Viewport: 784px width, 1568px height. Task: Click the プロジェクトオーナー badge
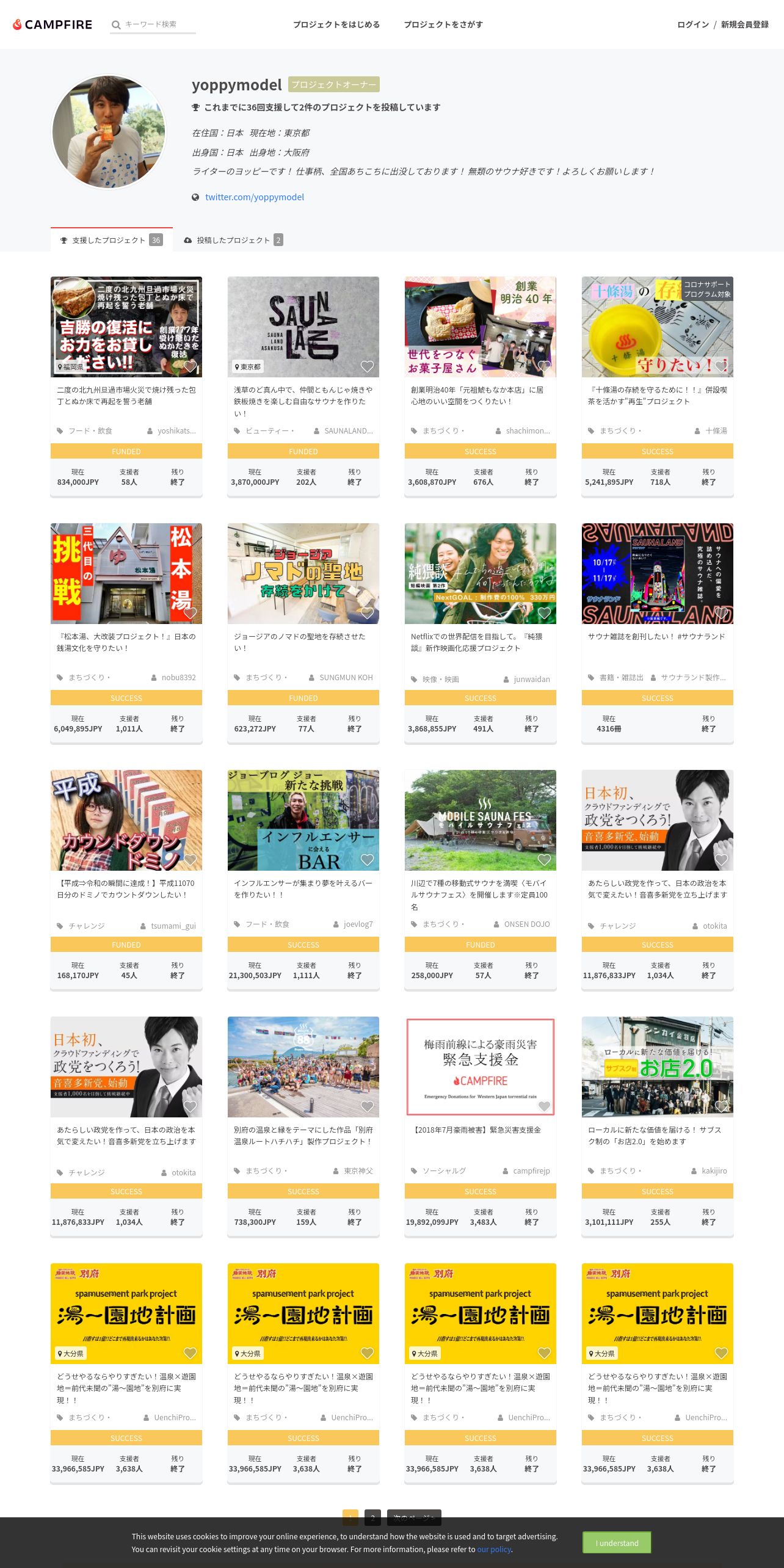tap(334, 84)
